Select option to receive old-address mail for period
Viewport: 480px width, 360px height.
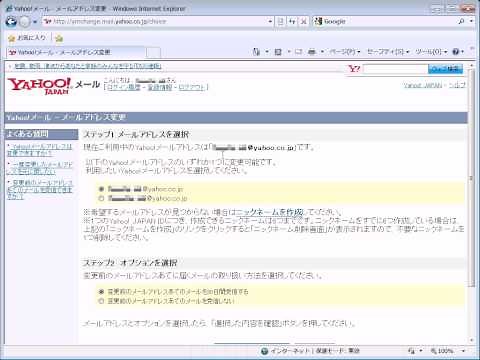(101, 292)
